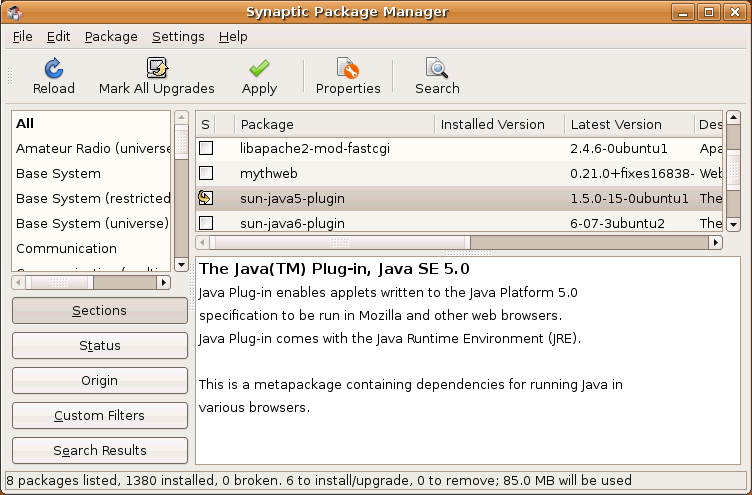
Task: Click the sections list scroll-left arrow
Action: click(18, 283)
